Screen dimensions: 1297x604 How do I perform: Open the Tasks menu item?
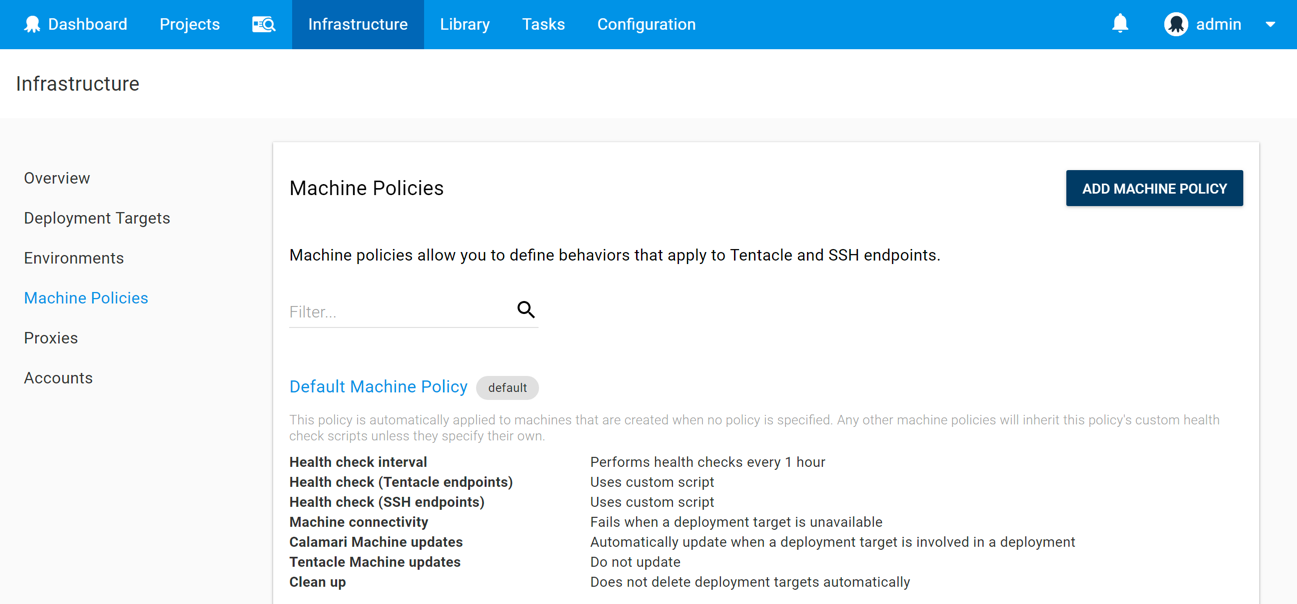click(x=543, y=24)
